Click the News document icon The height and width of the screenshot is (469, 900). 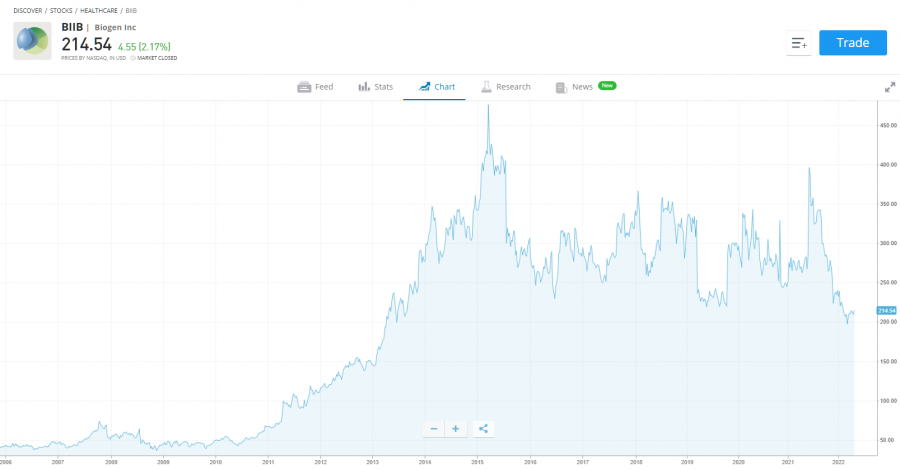point(561,87)
